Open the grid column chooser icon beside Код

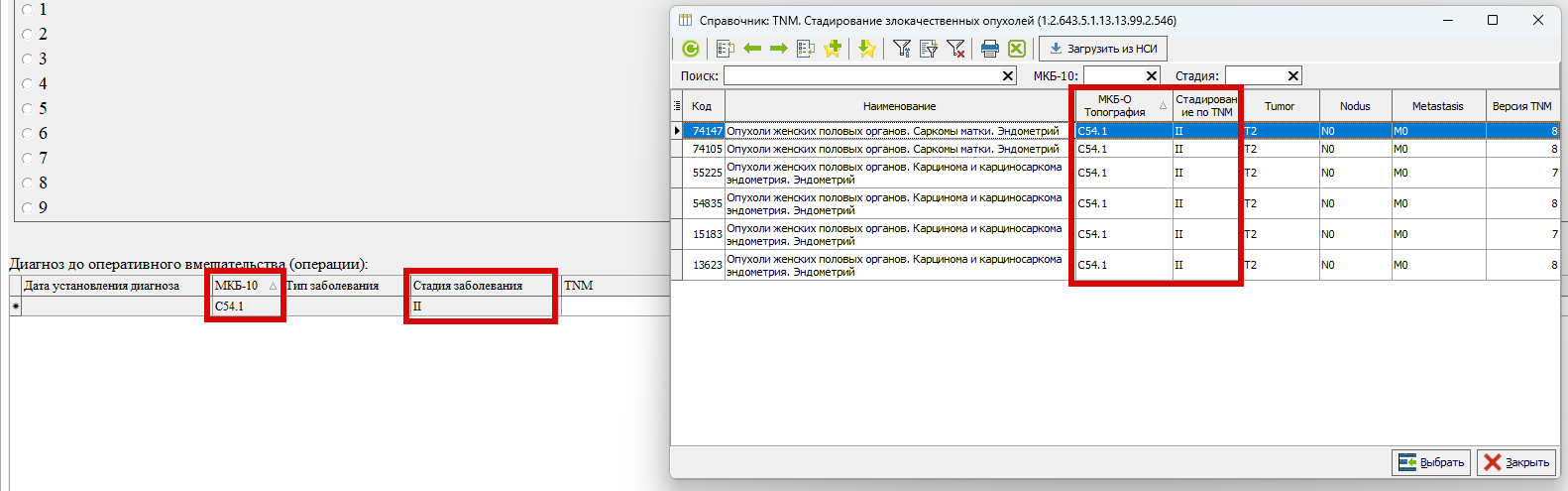678,106
